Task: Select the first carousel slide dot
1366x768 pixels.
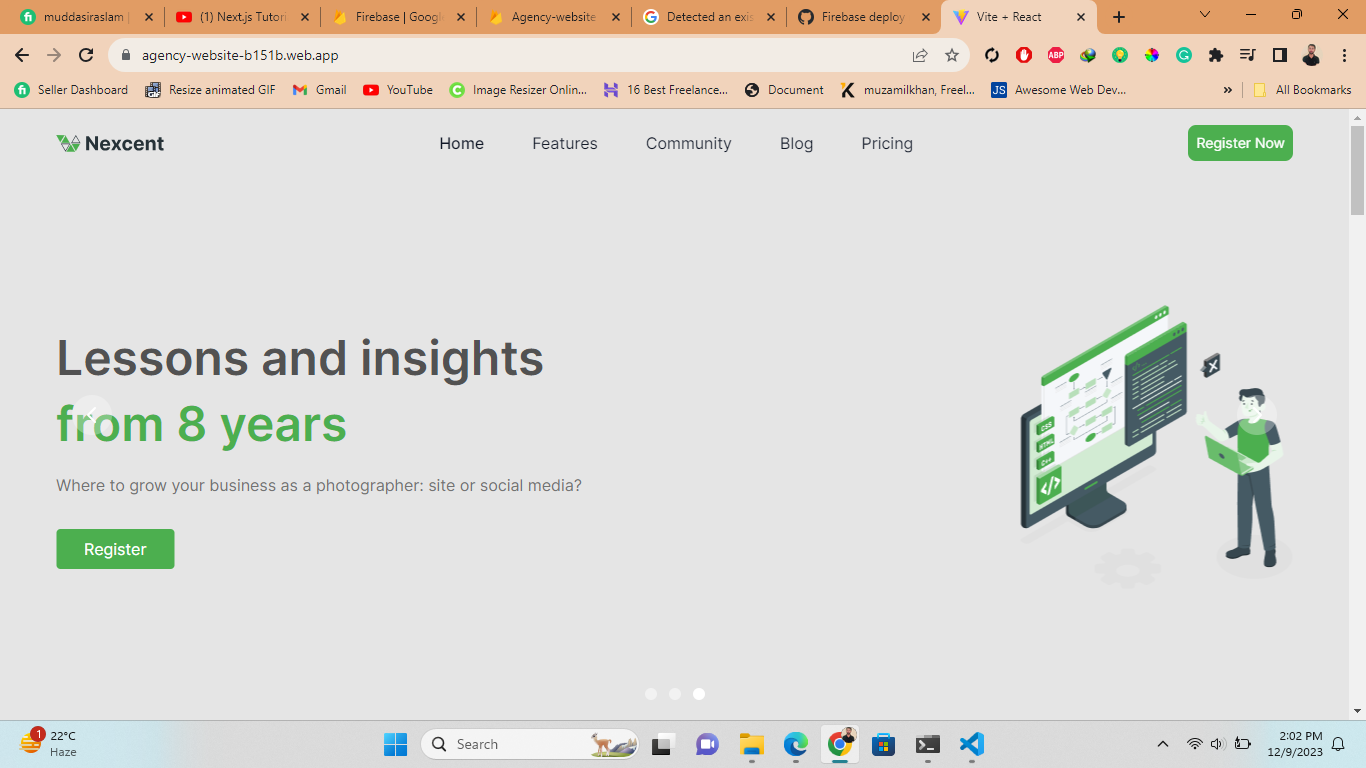Action: coord(651,694)
